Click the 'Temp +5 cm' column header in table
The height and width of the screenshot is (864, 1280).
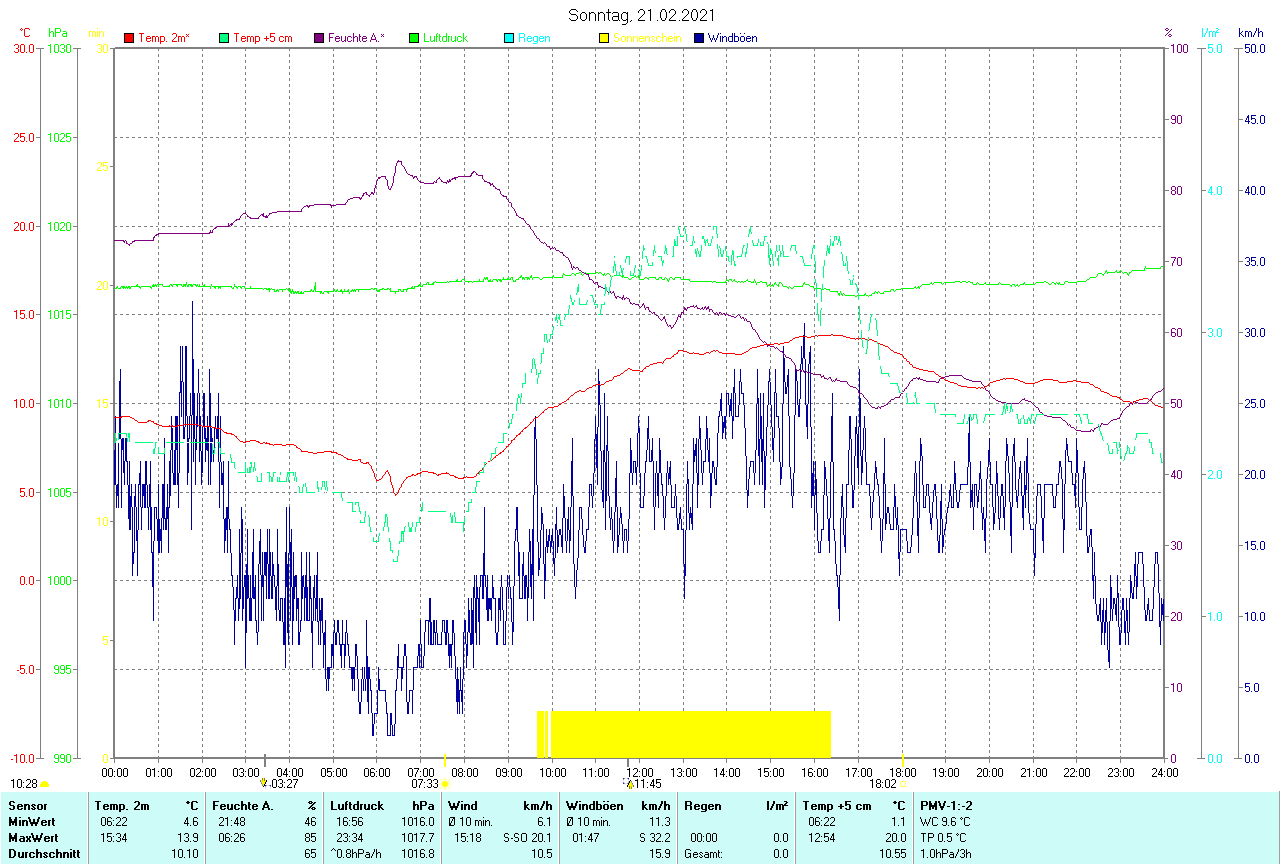[x=837, y=806]
